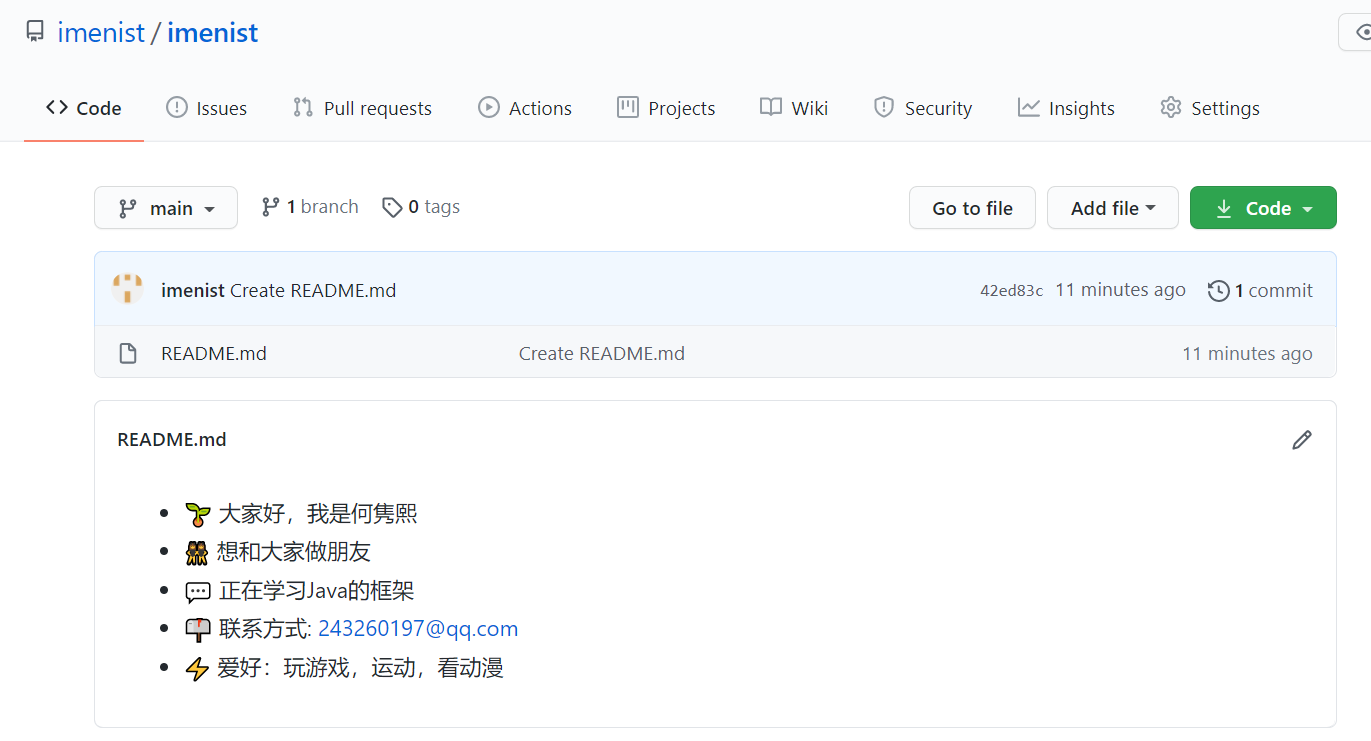The height and width of the screenshot is (741, 1371).
Task: Click the text 想和大家做朋友
Action: [294, 552]
